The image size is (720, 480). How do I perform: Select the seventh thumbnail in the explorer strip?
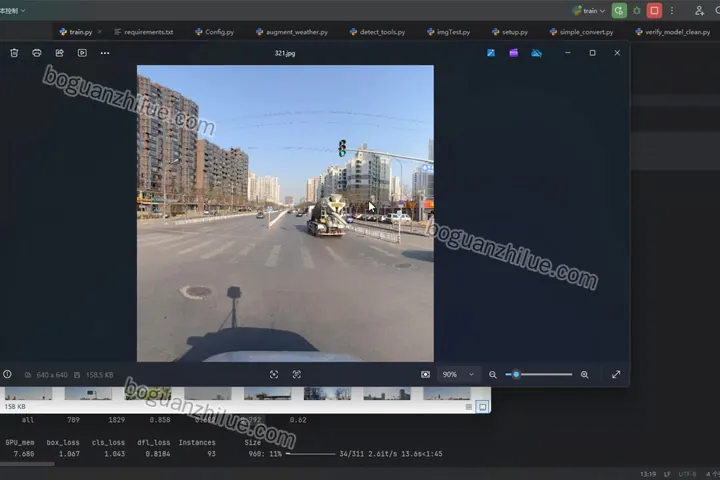(387, 394)
